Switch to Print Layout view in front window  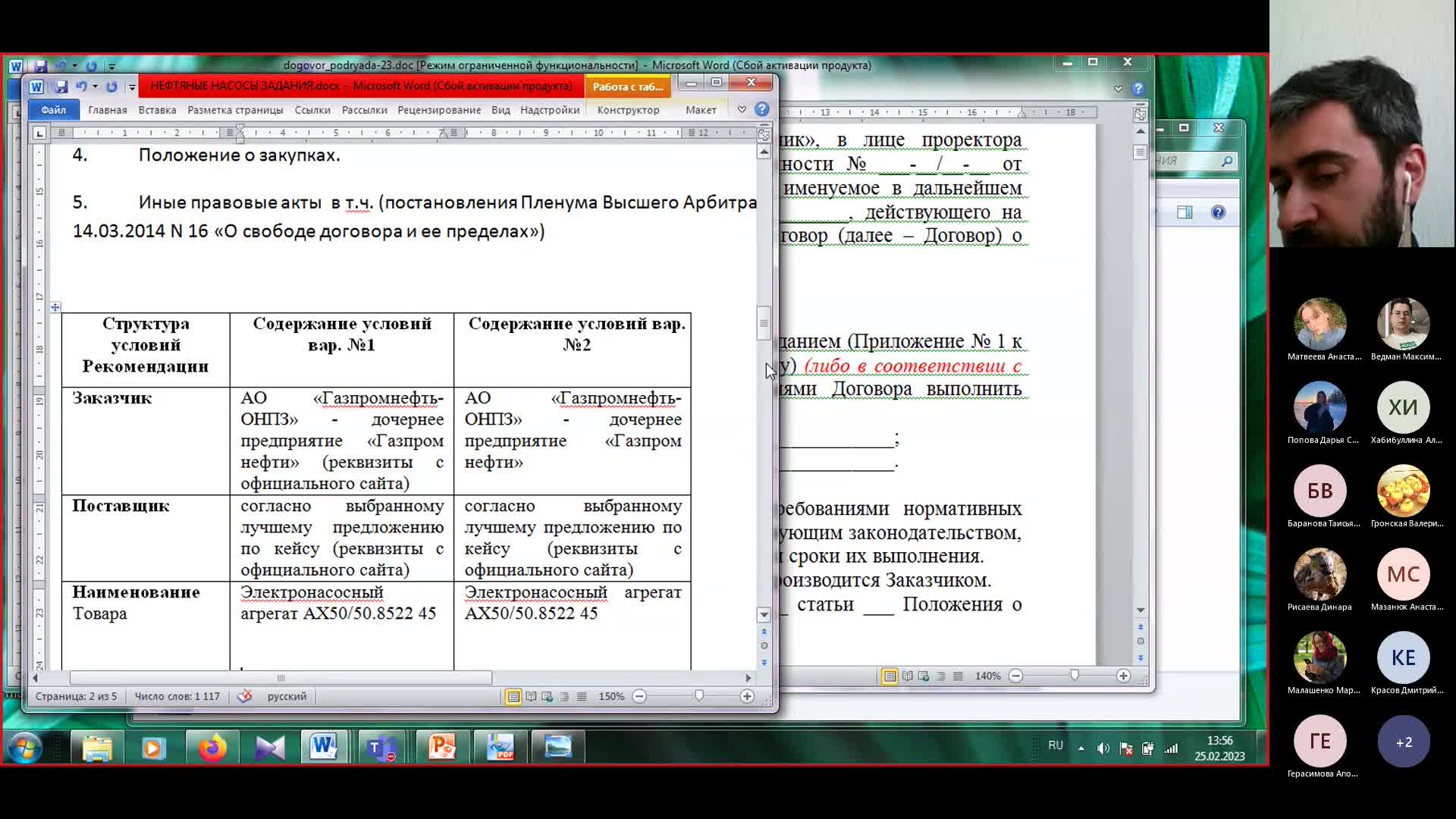[x=513, y=696]
